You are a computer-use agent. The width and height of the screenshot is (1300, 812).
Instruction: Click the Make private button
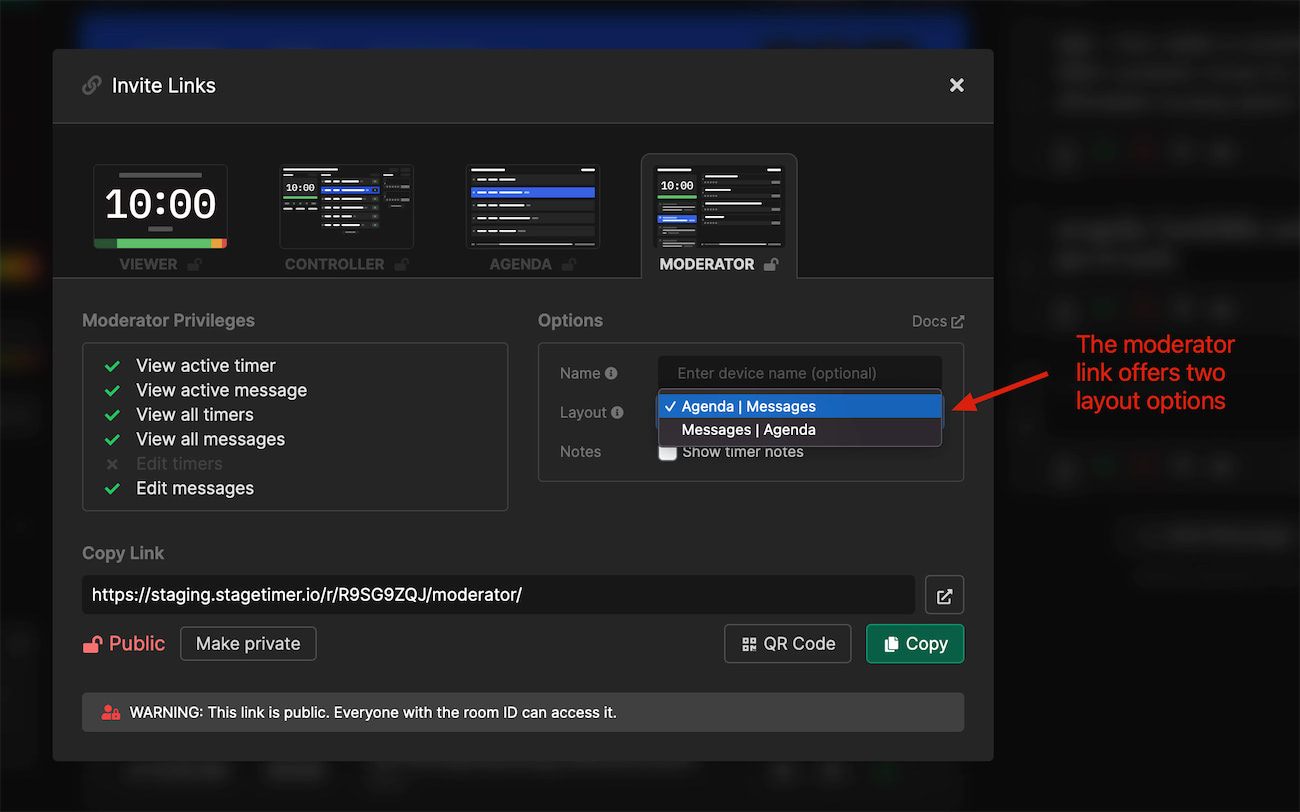pyautogui.click(x=248, y=643)
